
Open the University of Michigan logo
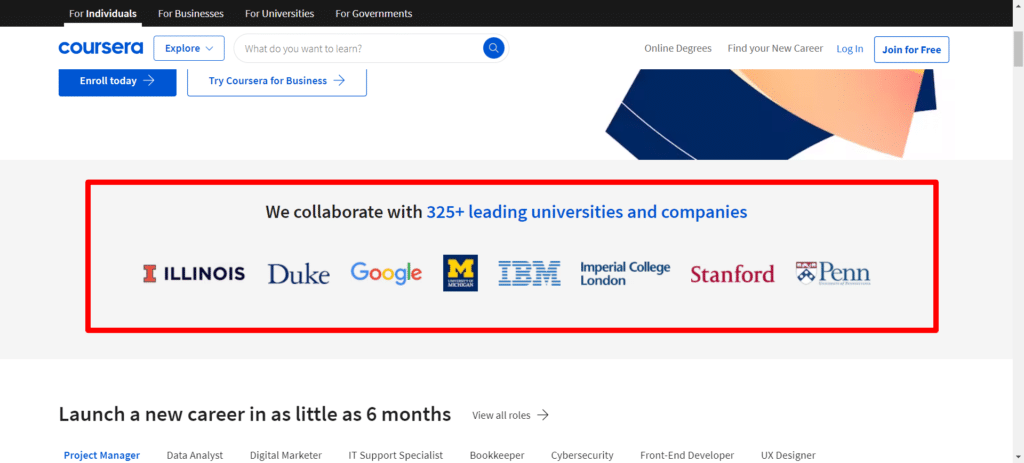coord(460,273)
